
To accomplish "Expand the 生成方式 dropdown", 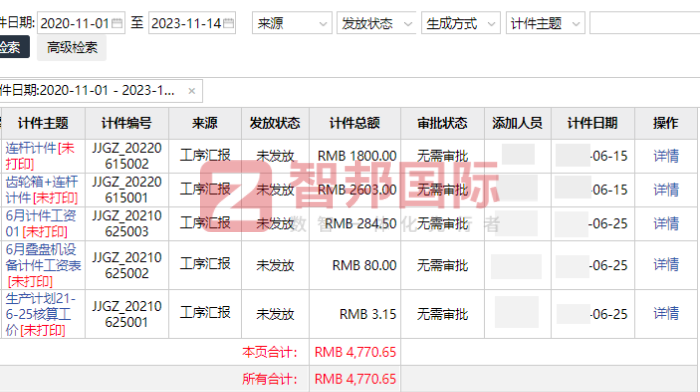I will tap(461, 23).
